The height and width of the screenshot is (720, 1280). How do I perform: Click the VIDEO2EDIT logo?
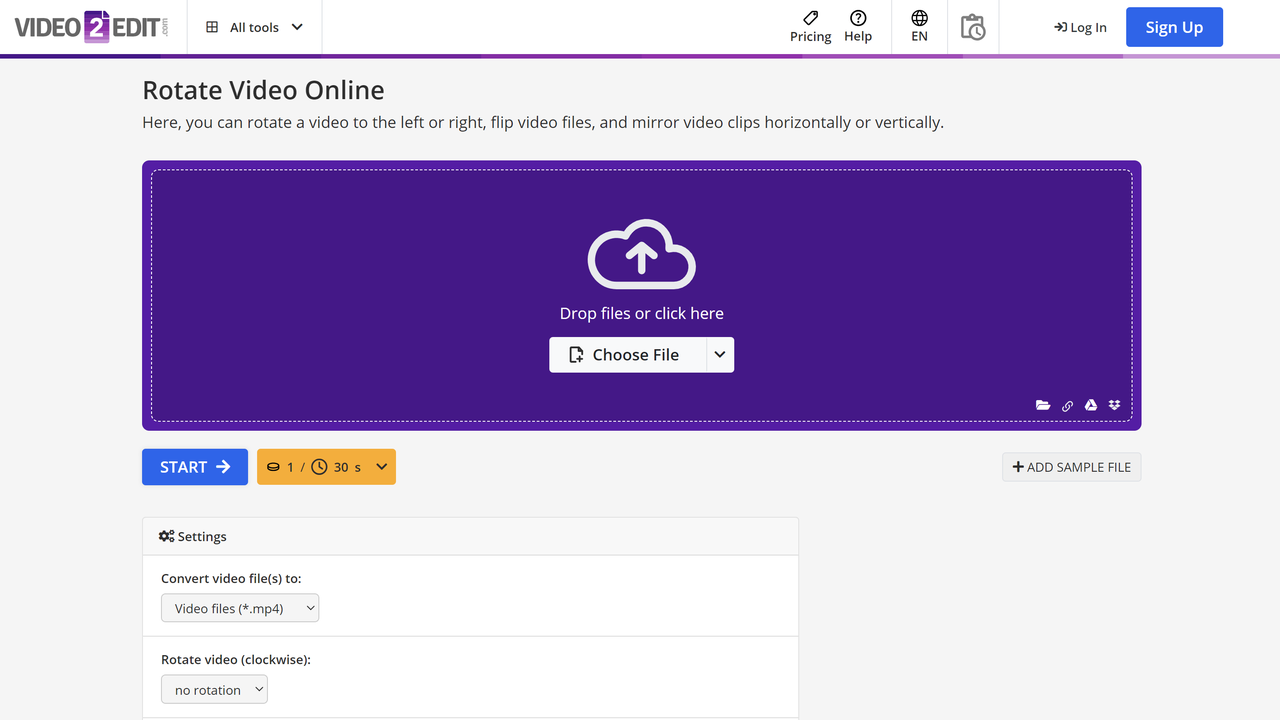88,27
